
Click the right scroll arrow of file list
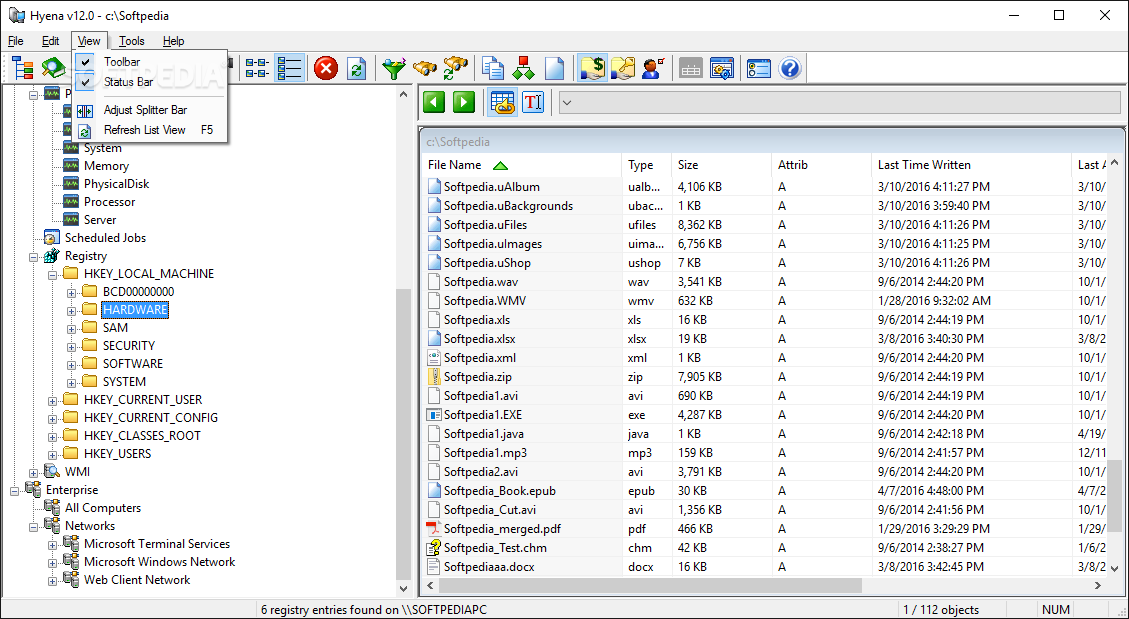tap(1098, 586)
